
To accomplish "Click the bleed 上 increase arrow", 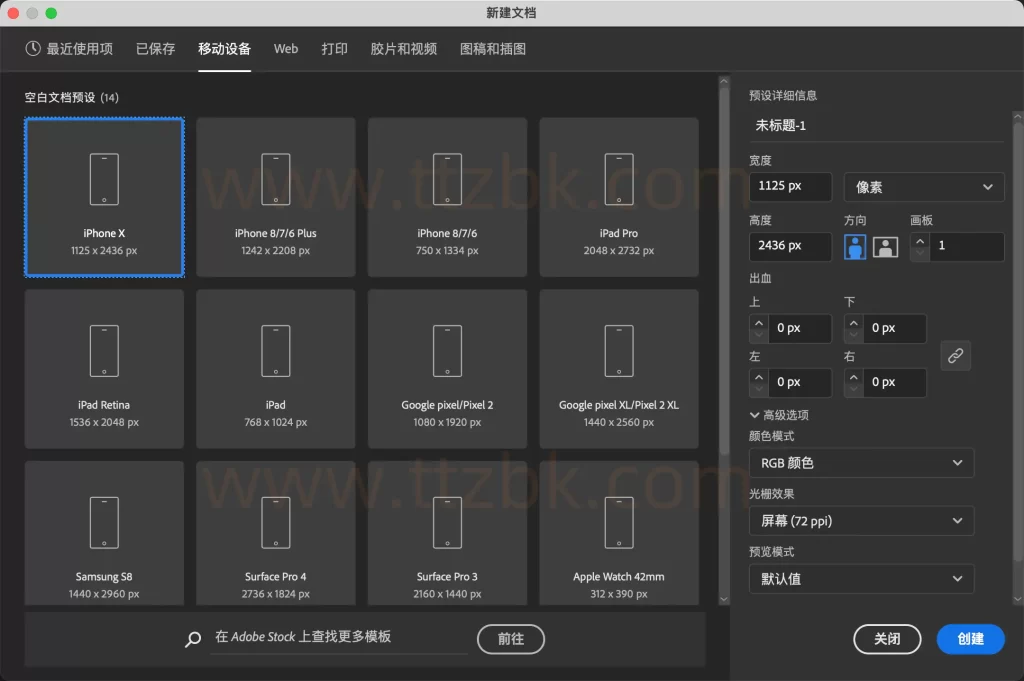I will click(x=759, y=322).
